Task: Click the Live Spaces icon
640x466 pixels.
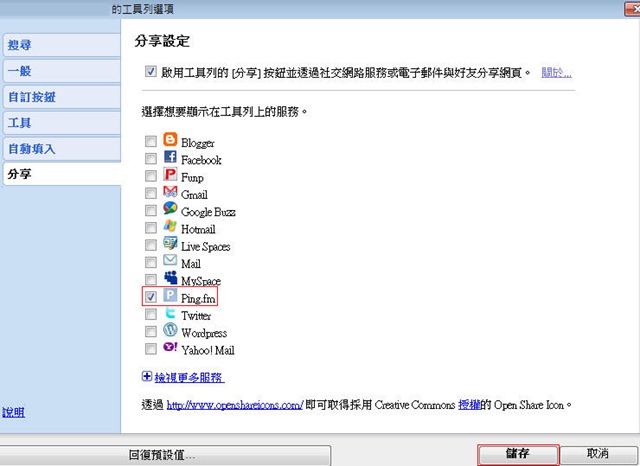Action: 170,243
